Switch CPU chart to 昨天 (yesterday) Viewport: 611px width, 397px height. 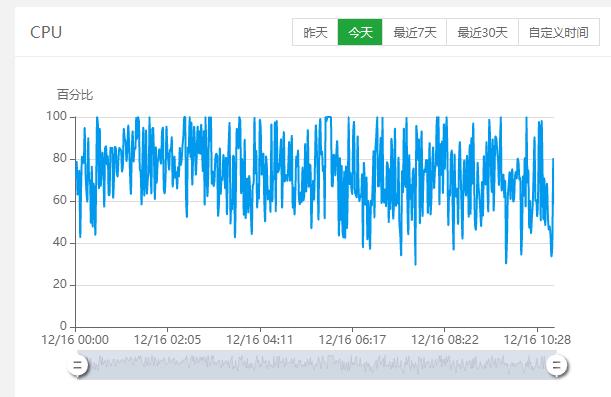tap(315, 32)
